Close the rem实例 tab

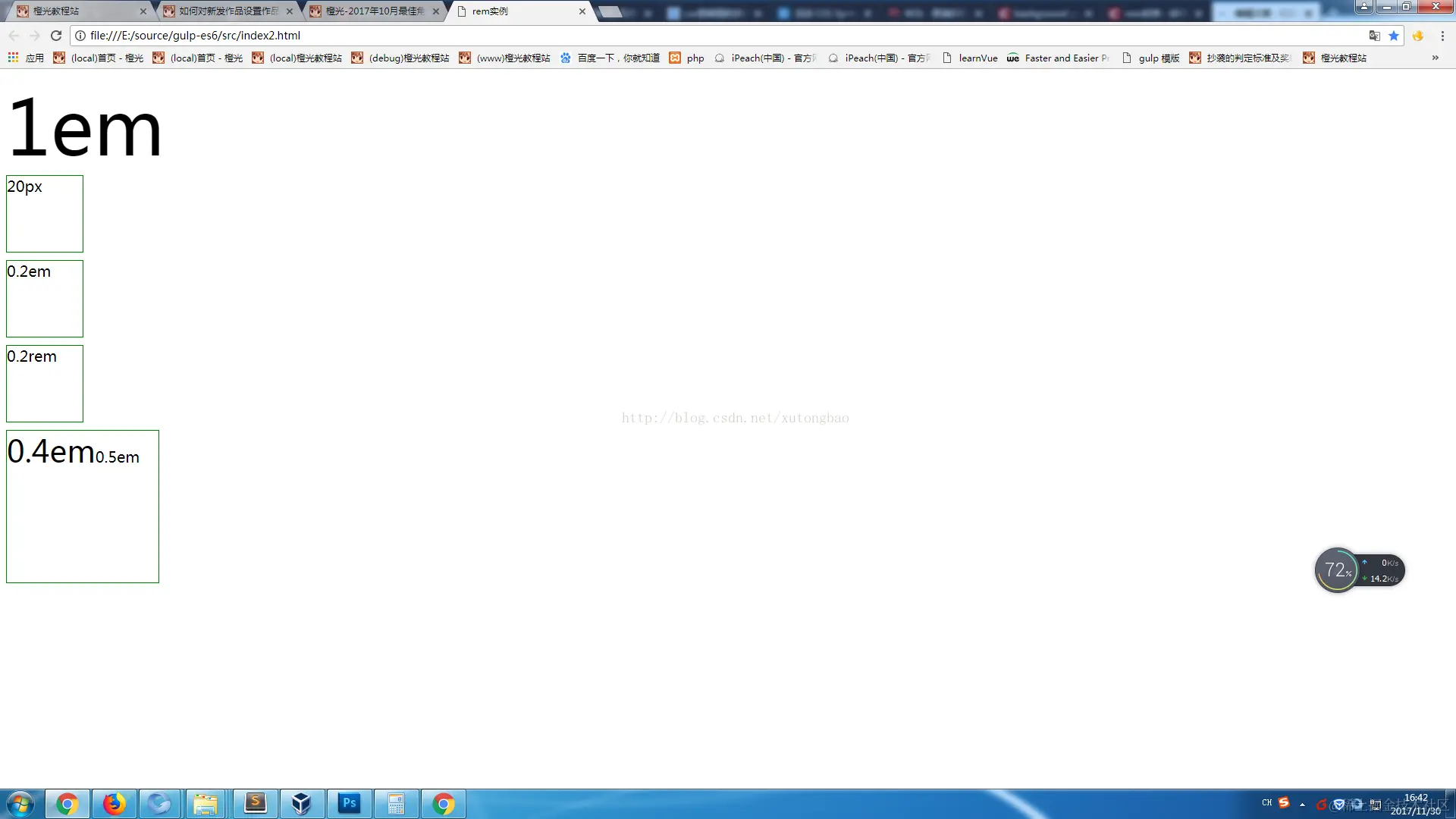pyautogui.click(x=582, y=11)
